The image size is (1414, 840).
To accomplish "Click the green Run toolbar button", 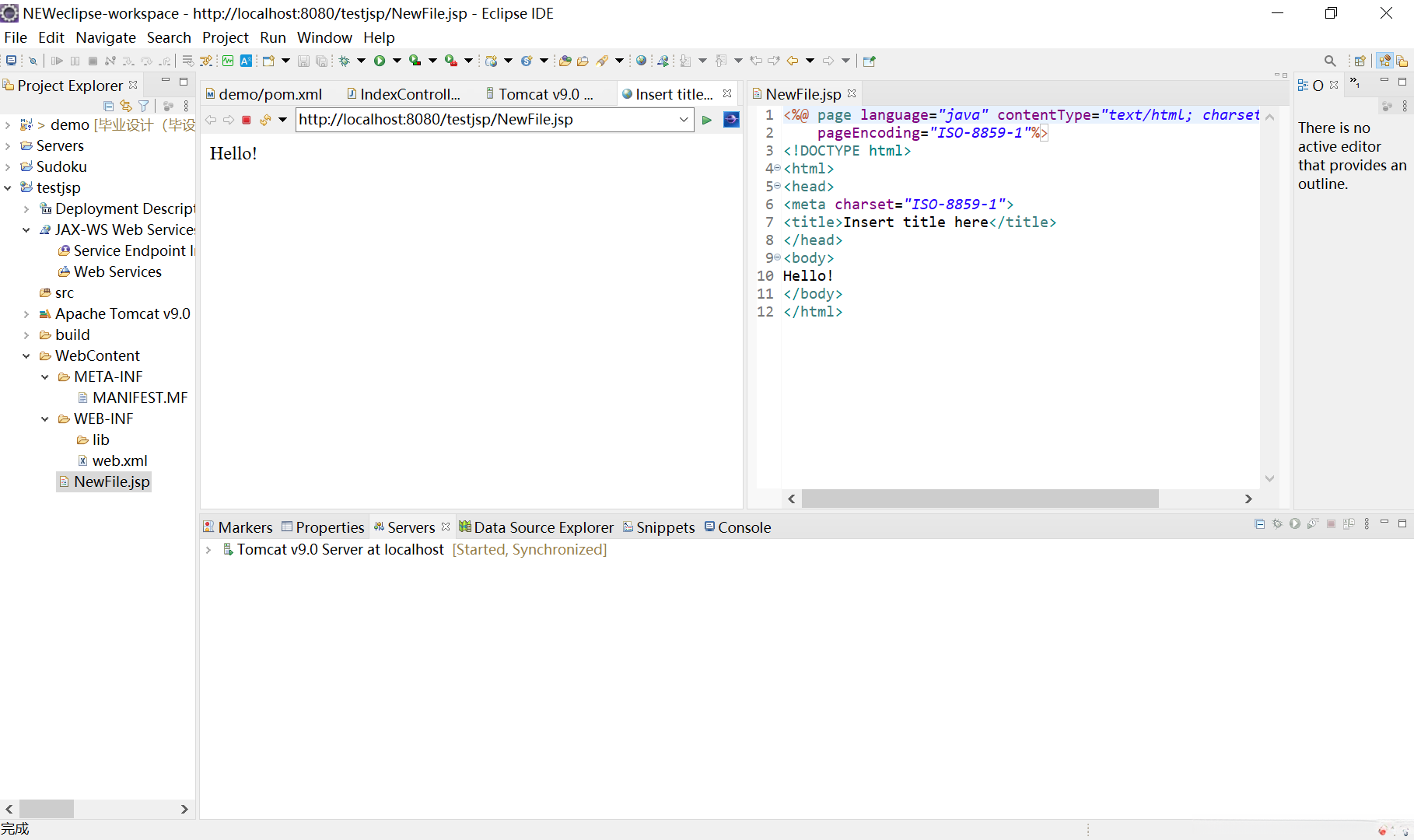I will click(x=380, y=61).
